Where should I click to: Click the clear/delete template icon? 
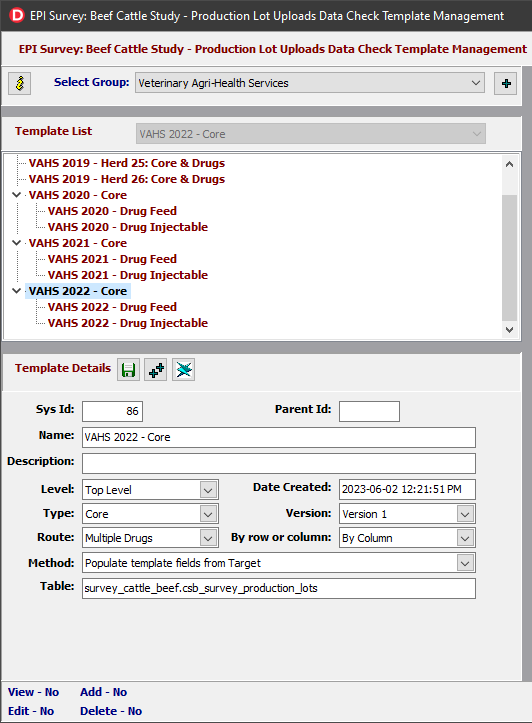pyautogui.click(x=183, y=370)
